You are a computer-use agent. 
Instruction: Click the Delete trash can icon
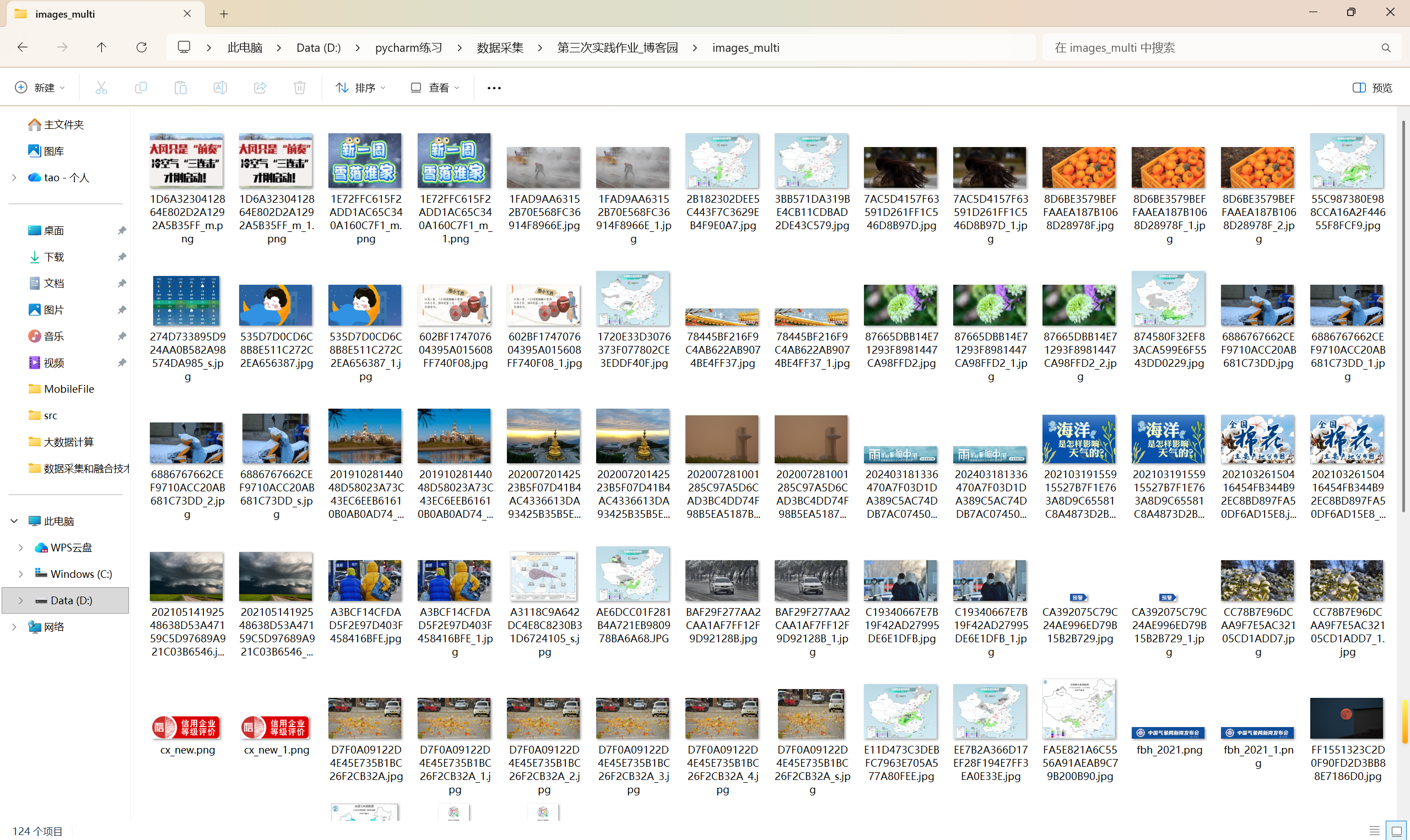click(x=299, y=88)
